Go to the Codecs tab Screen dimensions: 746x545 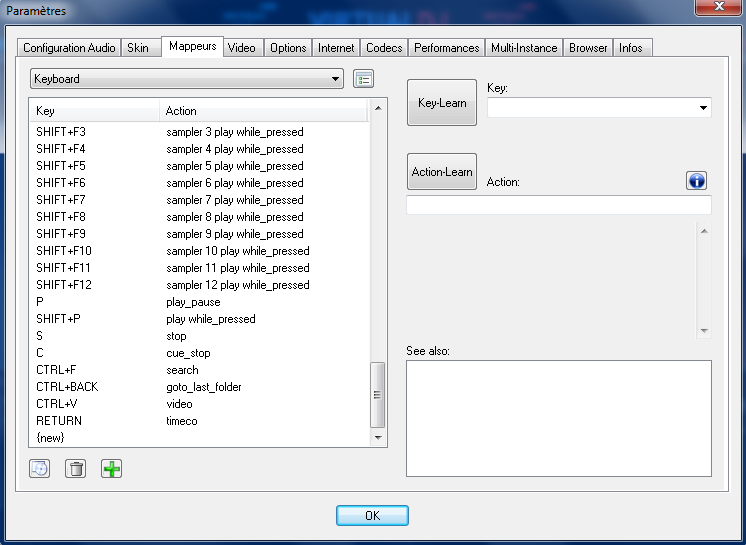coord(384,48)
